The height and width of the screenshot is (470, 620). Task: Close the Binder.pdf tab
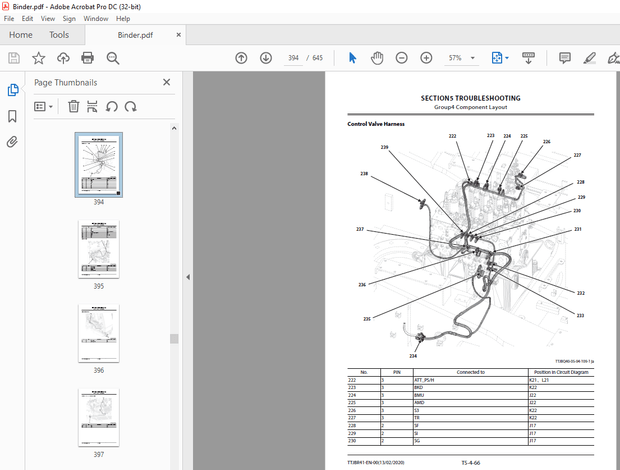pyautogui.click(x=179, y=35)
